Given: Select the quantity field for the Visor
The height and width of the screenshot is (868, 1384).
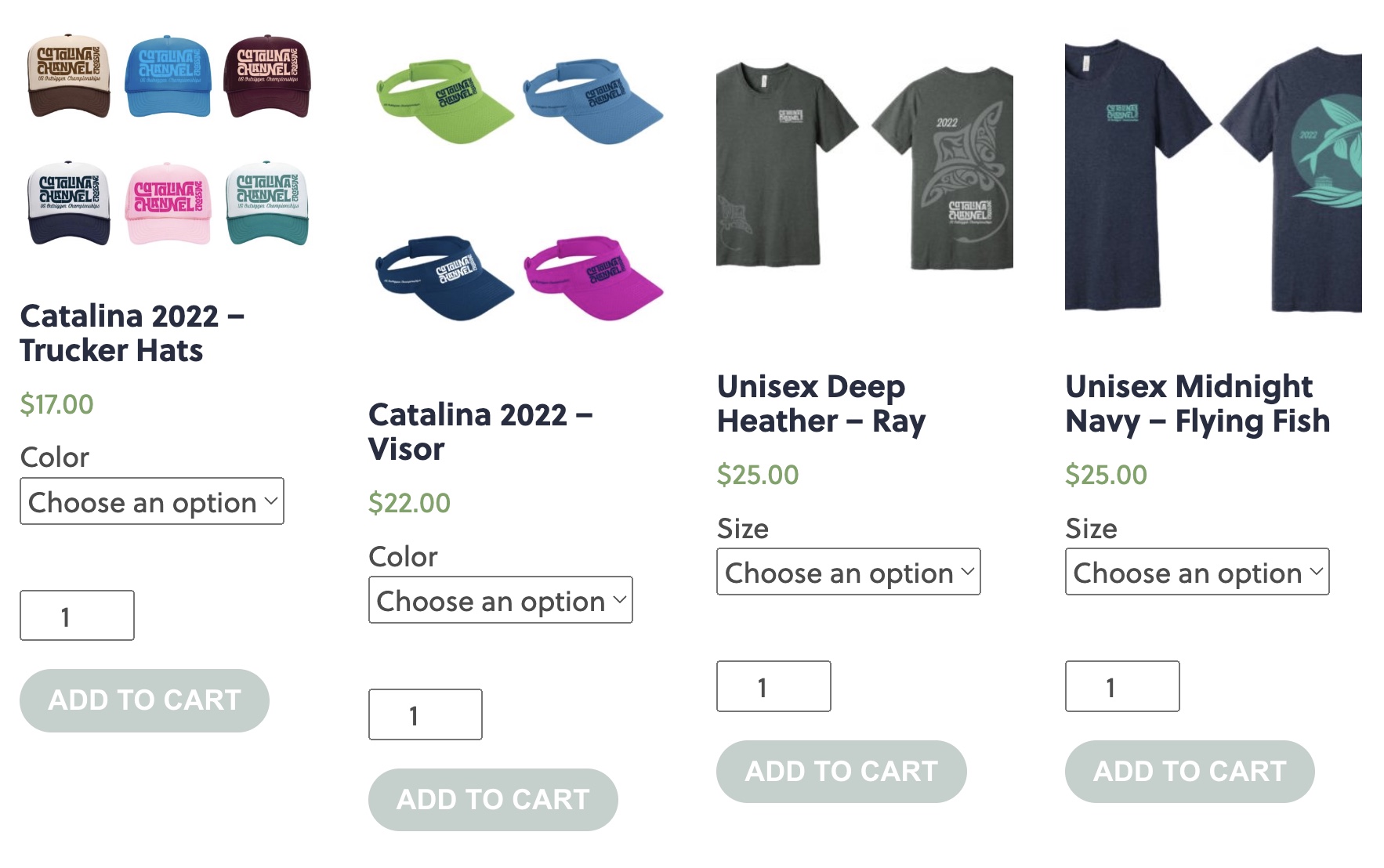Looking at the screenshot, I should [425, 714].
